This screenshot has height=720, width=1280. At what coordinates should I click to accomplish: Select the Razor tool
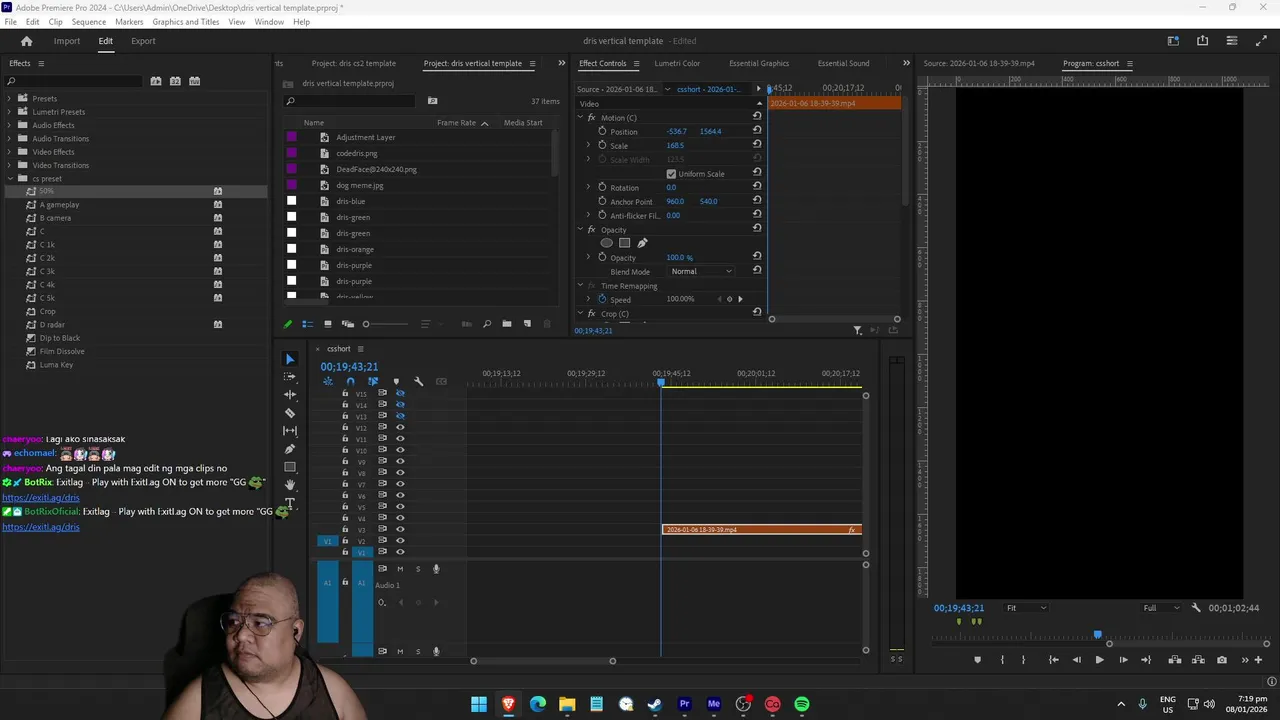point(290,413)
